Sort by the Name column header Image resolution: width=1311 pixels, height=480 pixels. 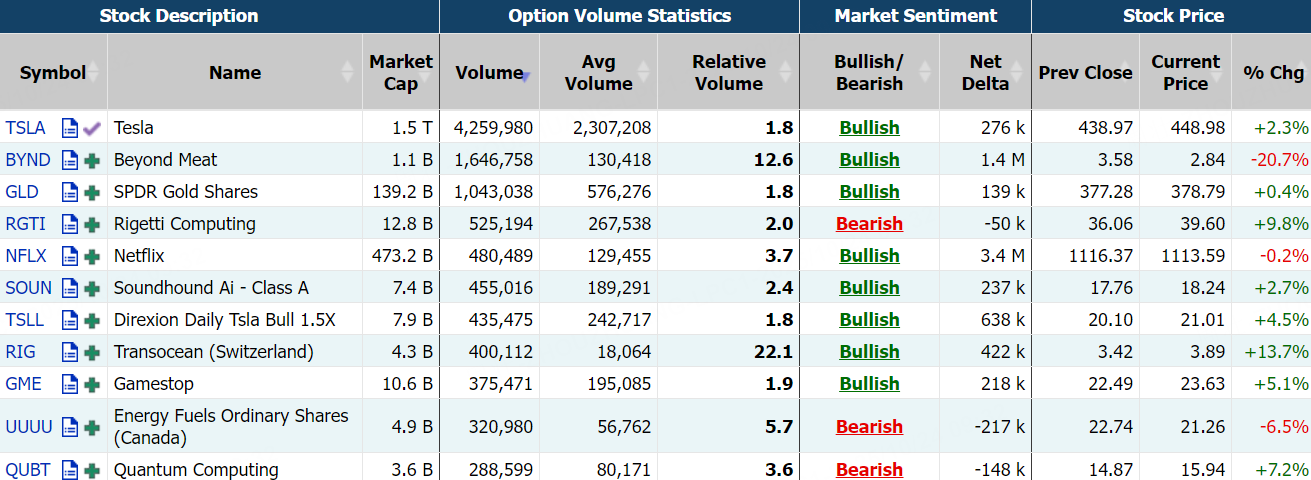coord(235,72)
